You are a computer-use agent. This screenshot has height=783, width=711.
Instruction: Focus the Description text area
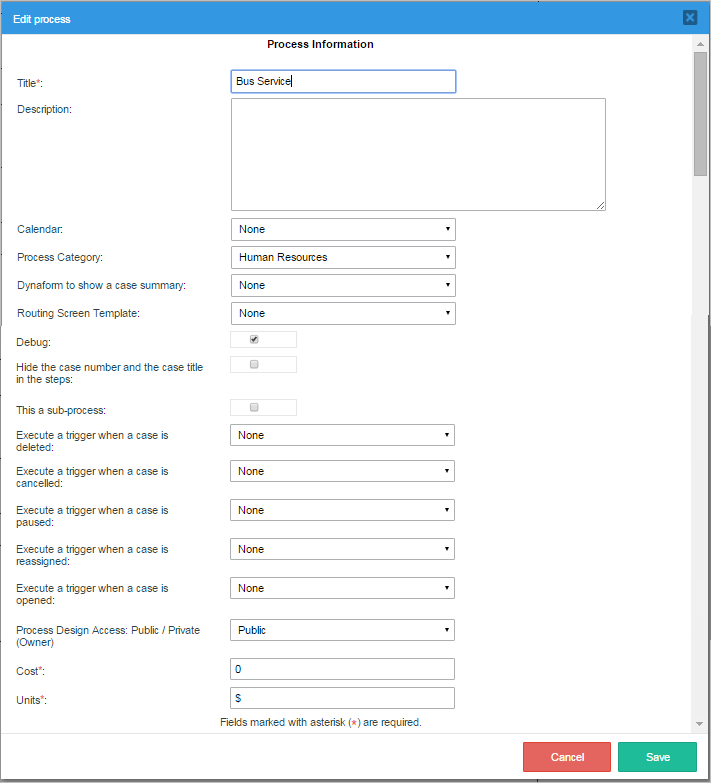pos(418,154)
